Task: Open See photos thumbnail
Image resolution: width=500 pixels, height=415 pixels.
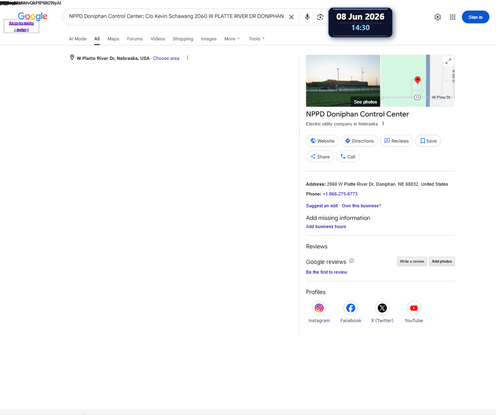Action: click(343, 81)
